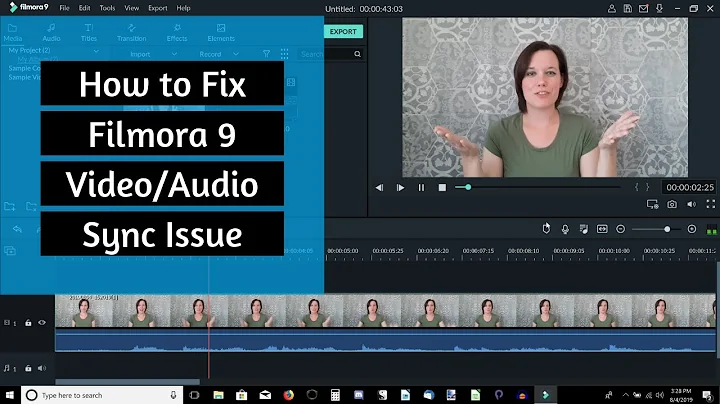
Task: Collapse the My Project folder chevron
Action: pos(96,50)
